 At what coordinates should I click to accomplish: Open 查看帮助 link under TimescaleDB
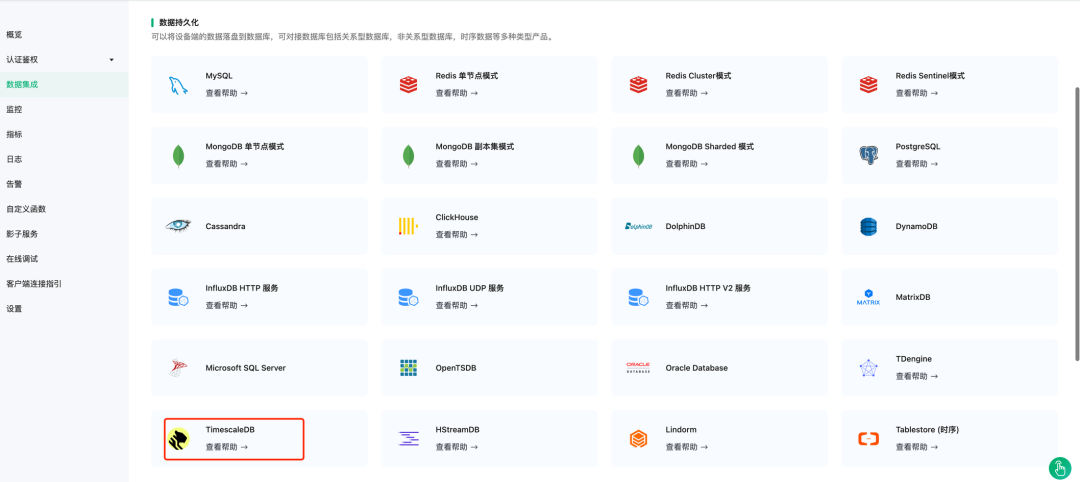point(226,447)
